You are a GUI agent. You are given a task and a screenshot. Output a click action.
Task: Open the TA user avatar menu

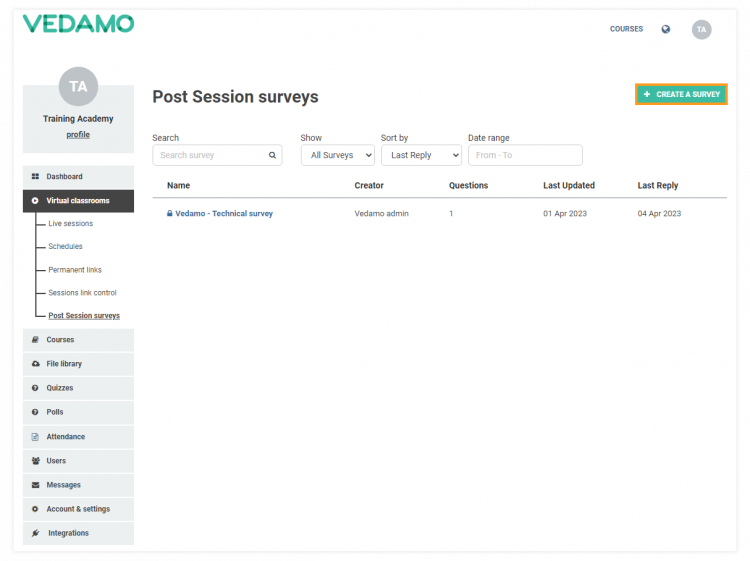[702, 30]
